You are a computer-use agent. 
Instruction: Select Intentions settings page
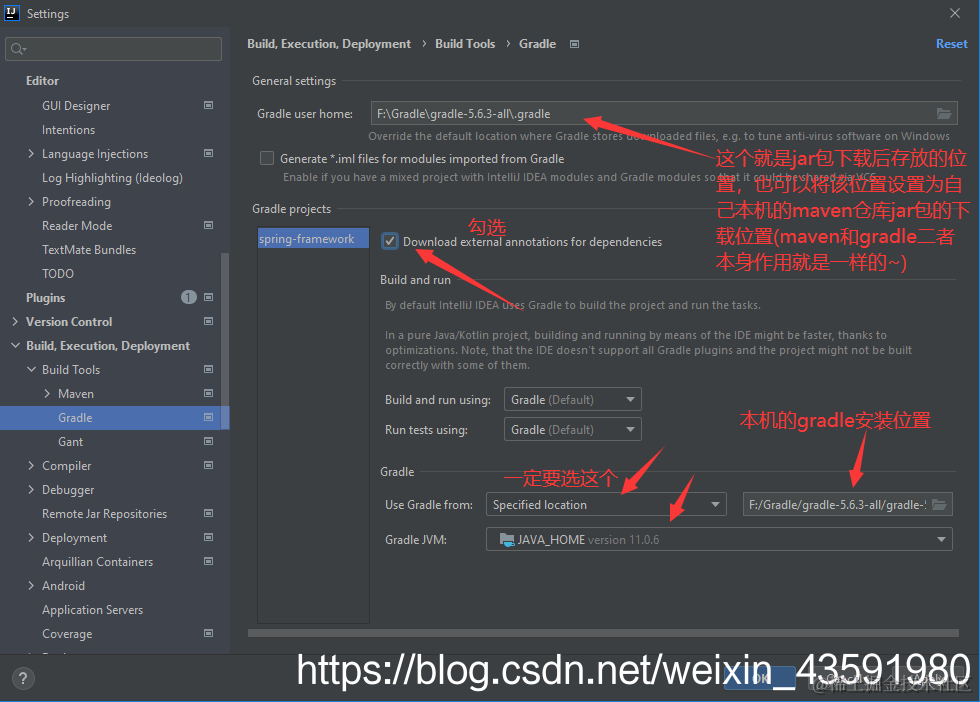pos(68,129)
